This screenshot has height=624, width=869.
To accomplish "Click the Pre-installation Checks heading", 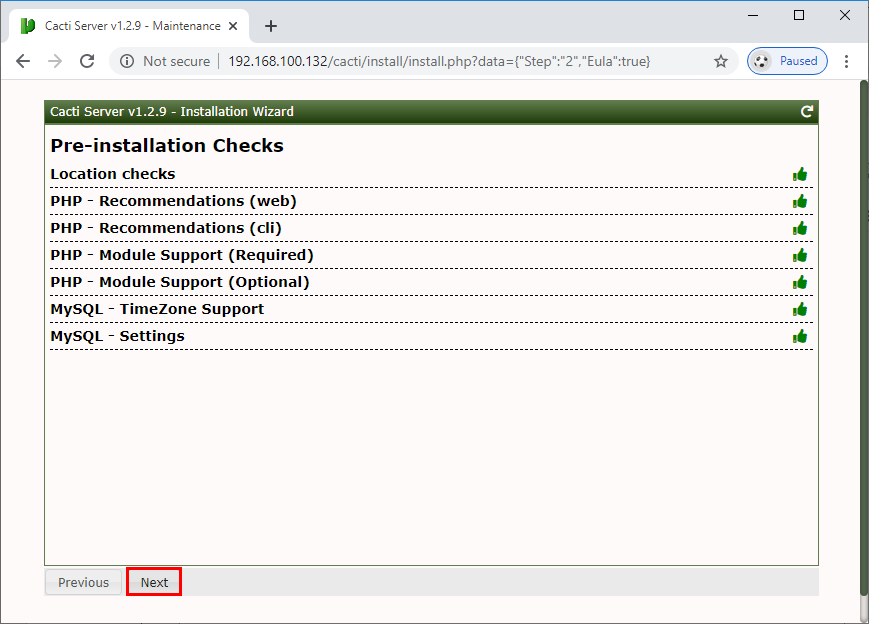I will tap(167, 145).
